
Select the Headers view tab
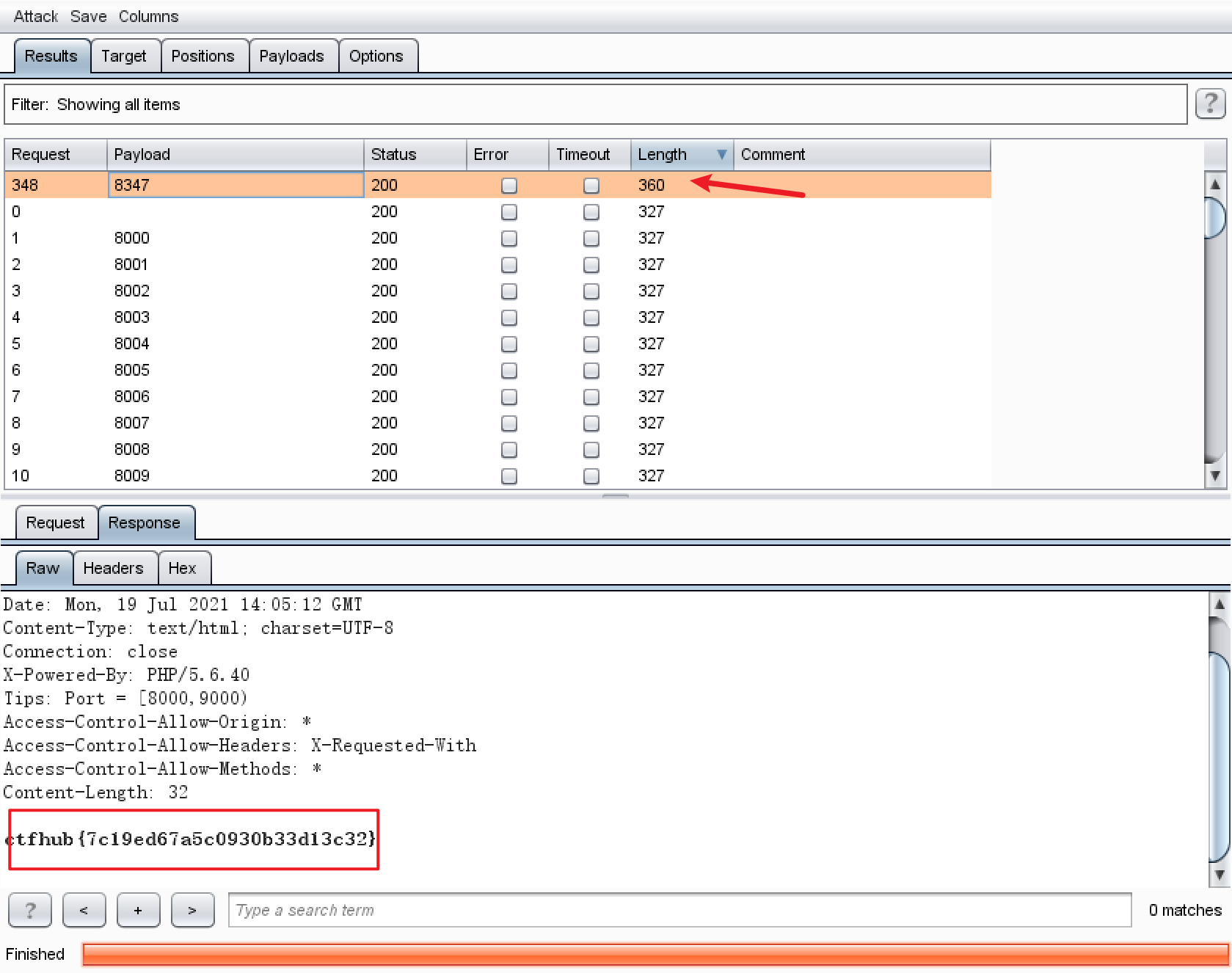point(114,568)
